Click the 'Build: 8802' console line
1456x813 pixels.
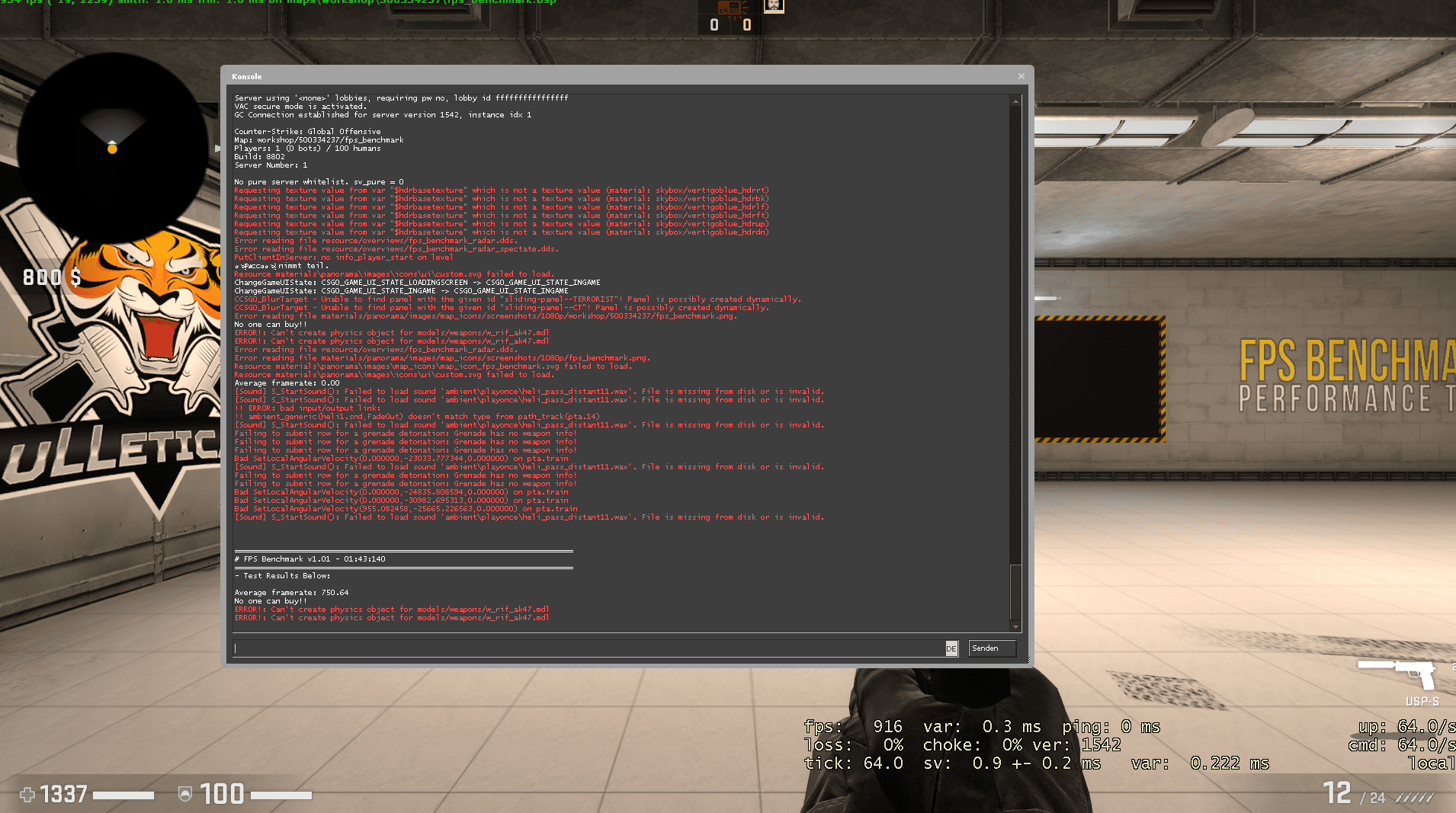[259, 157]
